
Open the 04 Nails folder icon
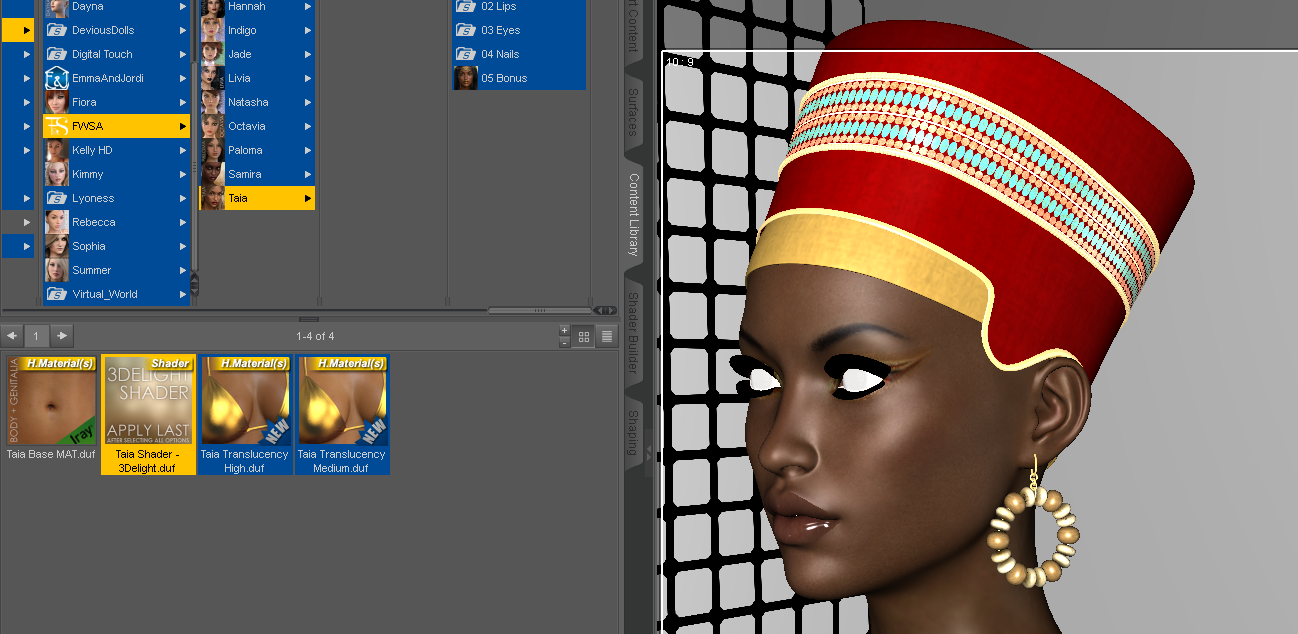(x=466, y=54)
